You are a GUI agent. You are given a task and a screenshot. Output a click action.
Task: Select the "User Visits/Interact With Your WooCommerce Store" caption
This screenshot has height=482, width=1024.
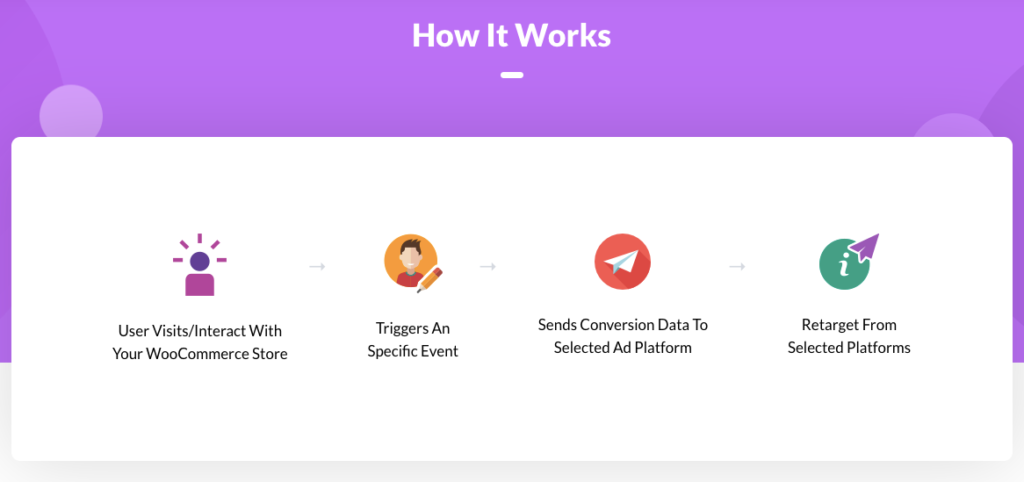point(200,340)
